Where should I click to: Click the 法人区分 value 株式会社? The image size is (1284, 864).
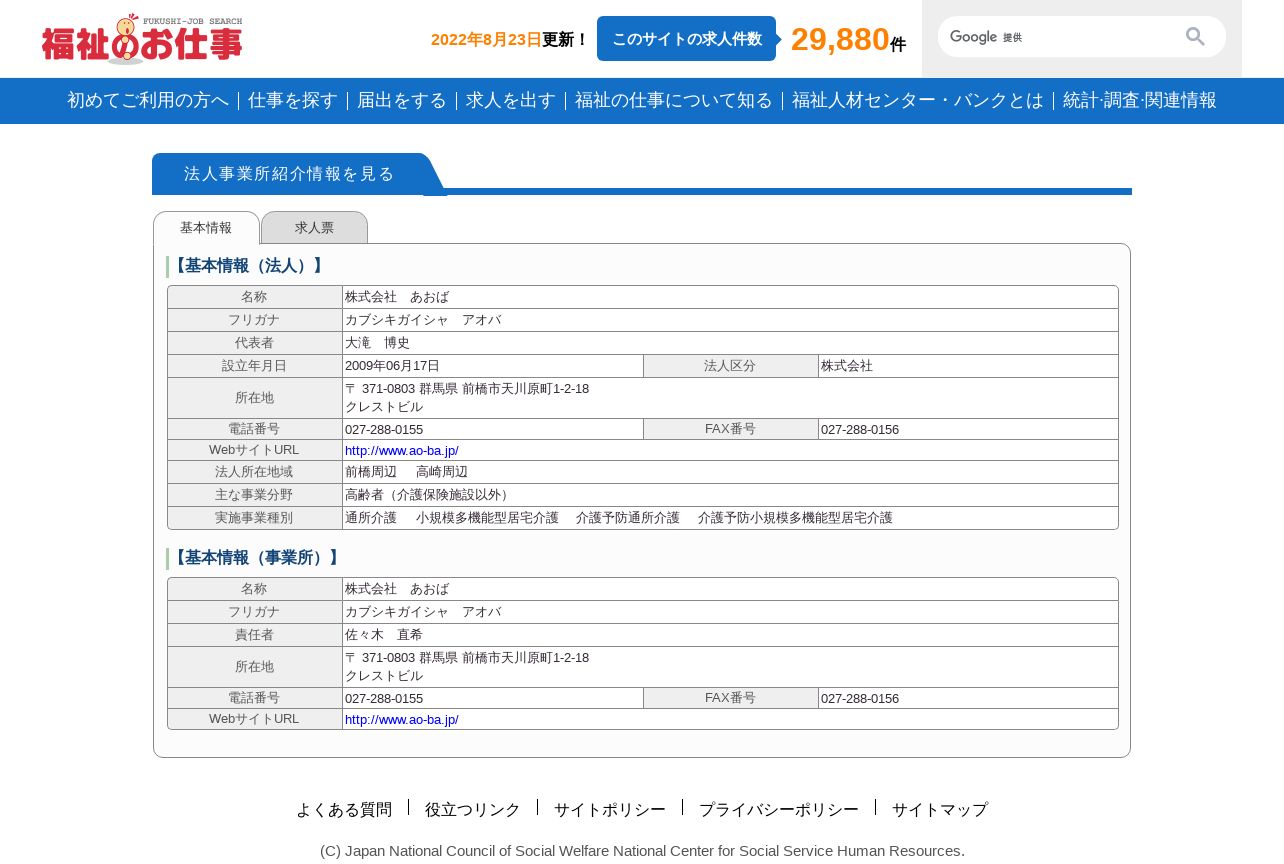coord(847,366)
